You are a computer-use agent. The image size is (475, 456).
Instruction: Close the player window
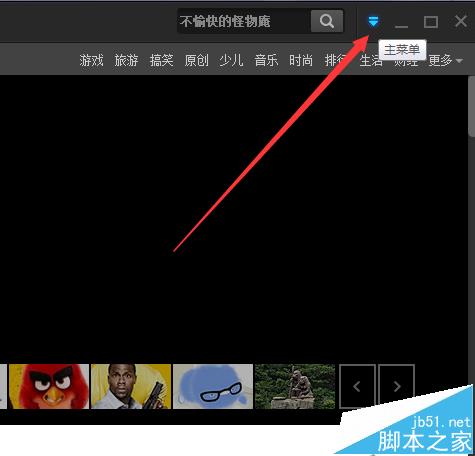coord(461,21)
